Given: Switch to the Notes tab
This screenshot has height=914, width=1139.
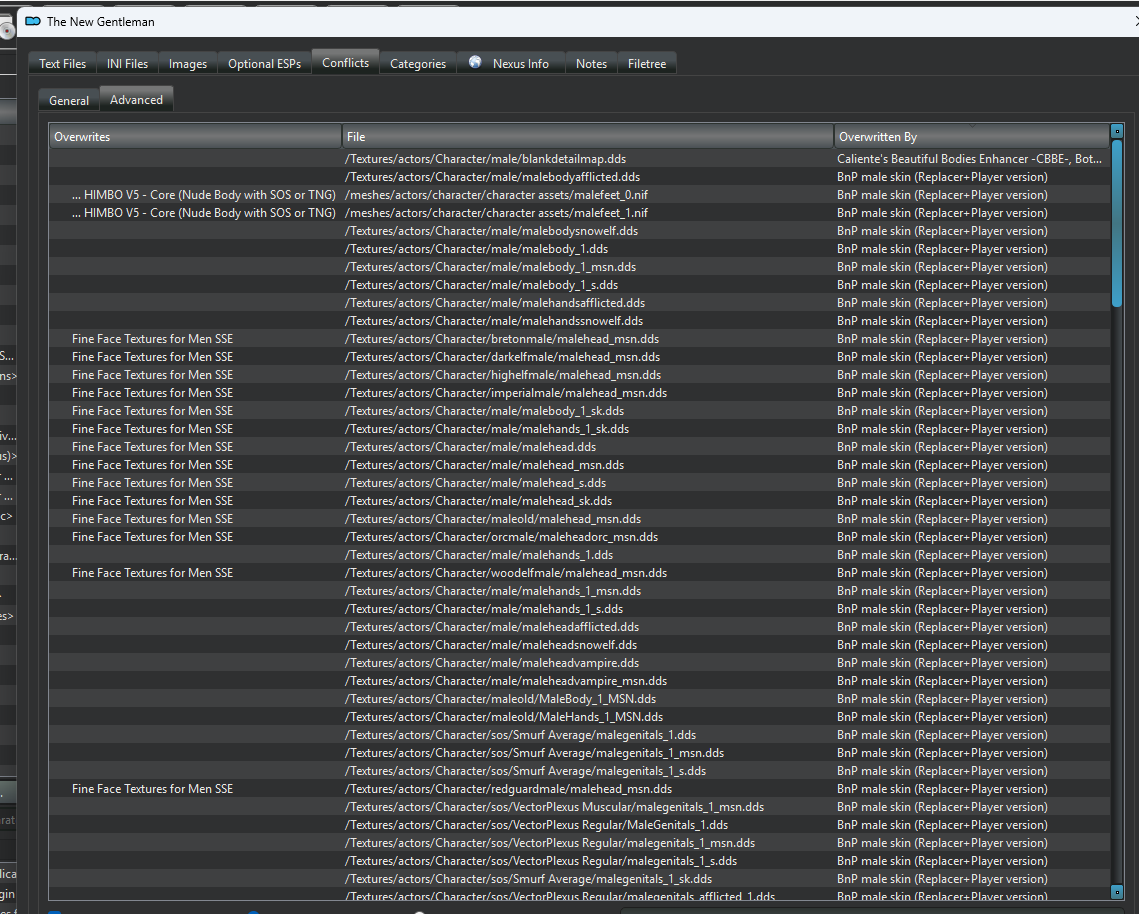Looking at the screenshot, I should click(x=591, y=63).
